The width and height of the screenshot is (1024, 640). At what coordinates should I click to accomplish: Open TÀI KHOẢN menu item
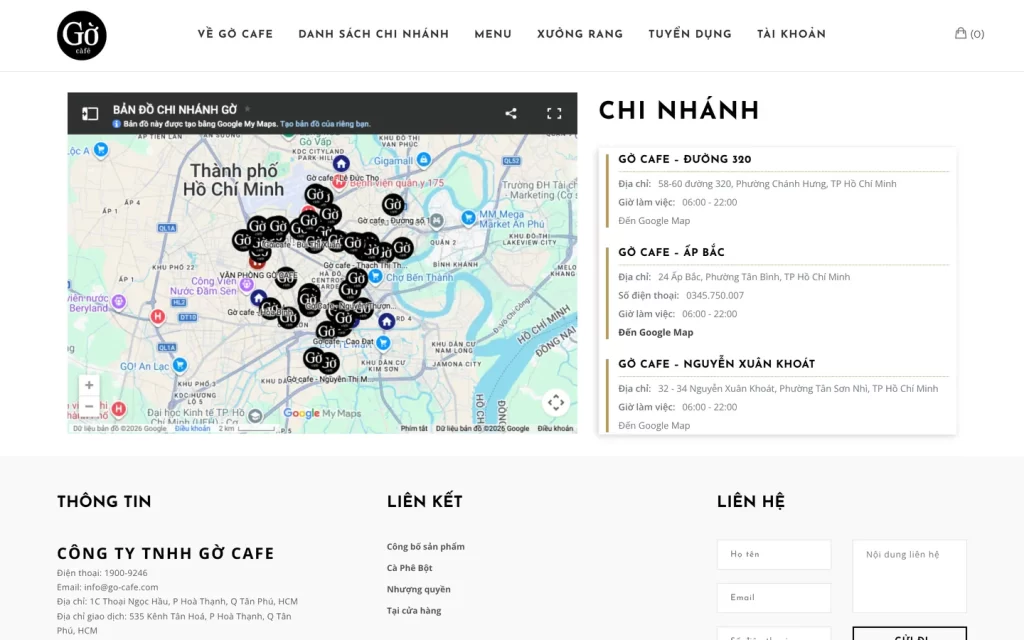tap(792, 34)
